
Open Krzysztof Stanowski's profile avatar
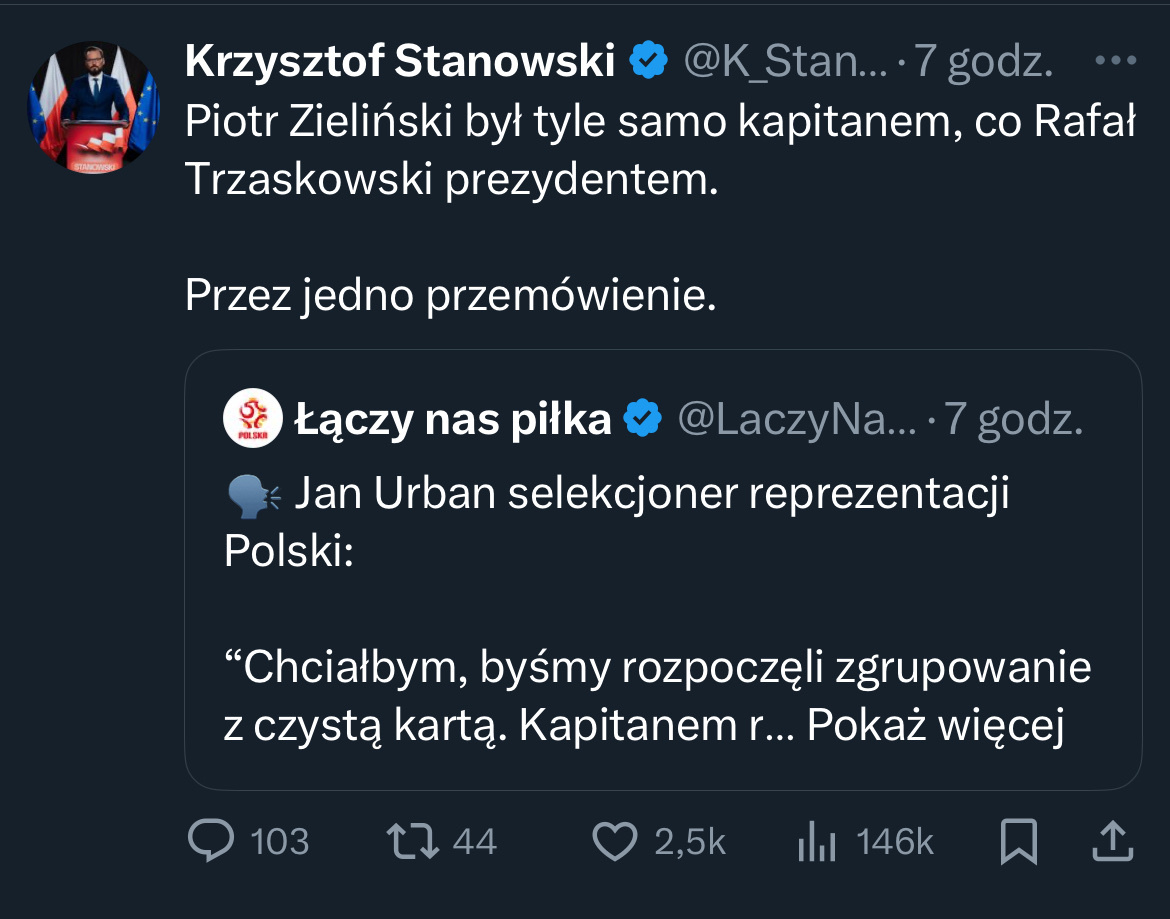(92, 109)
